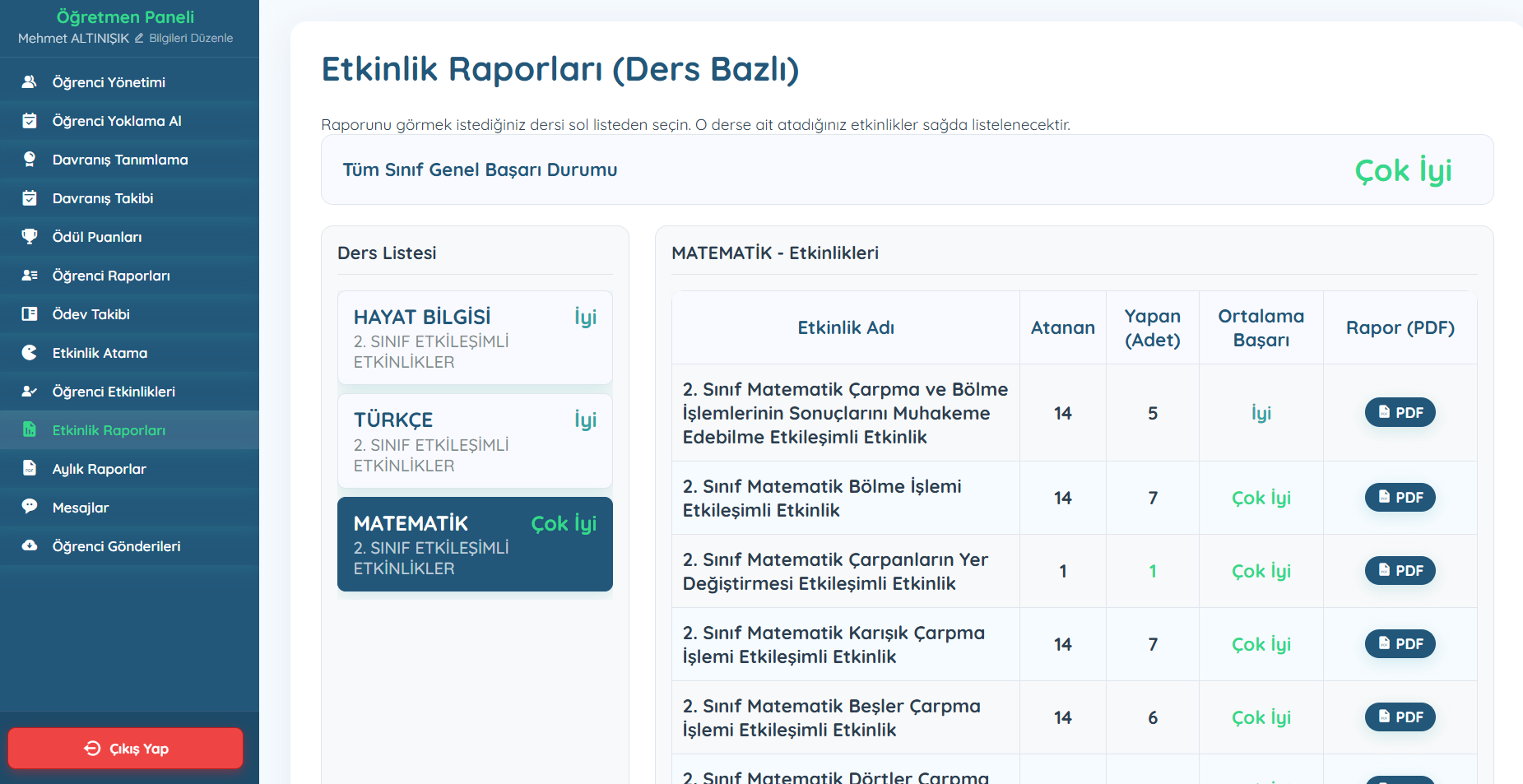Open Öğrenci Etkinlikleri from the sidebar

(113, 392)
